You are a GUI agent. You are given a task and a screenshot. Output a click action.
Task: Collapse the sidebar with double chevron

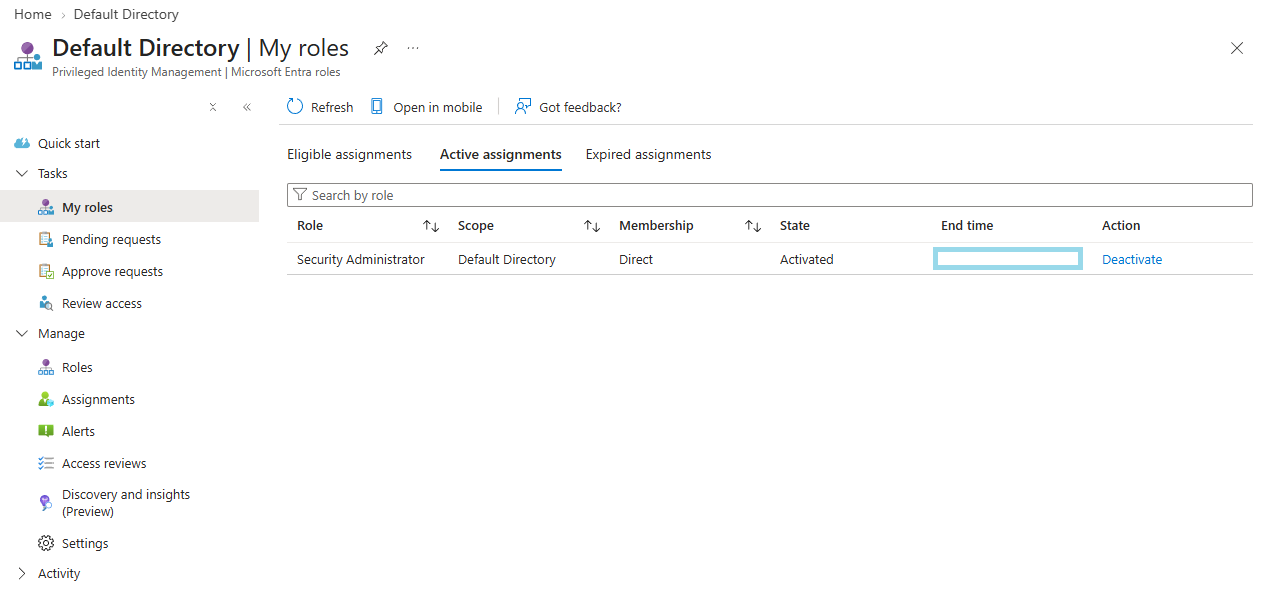point(247,107)
